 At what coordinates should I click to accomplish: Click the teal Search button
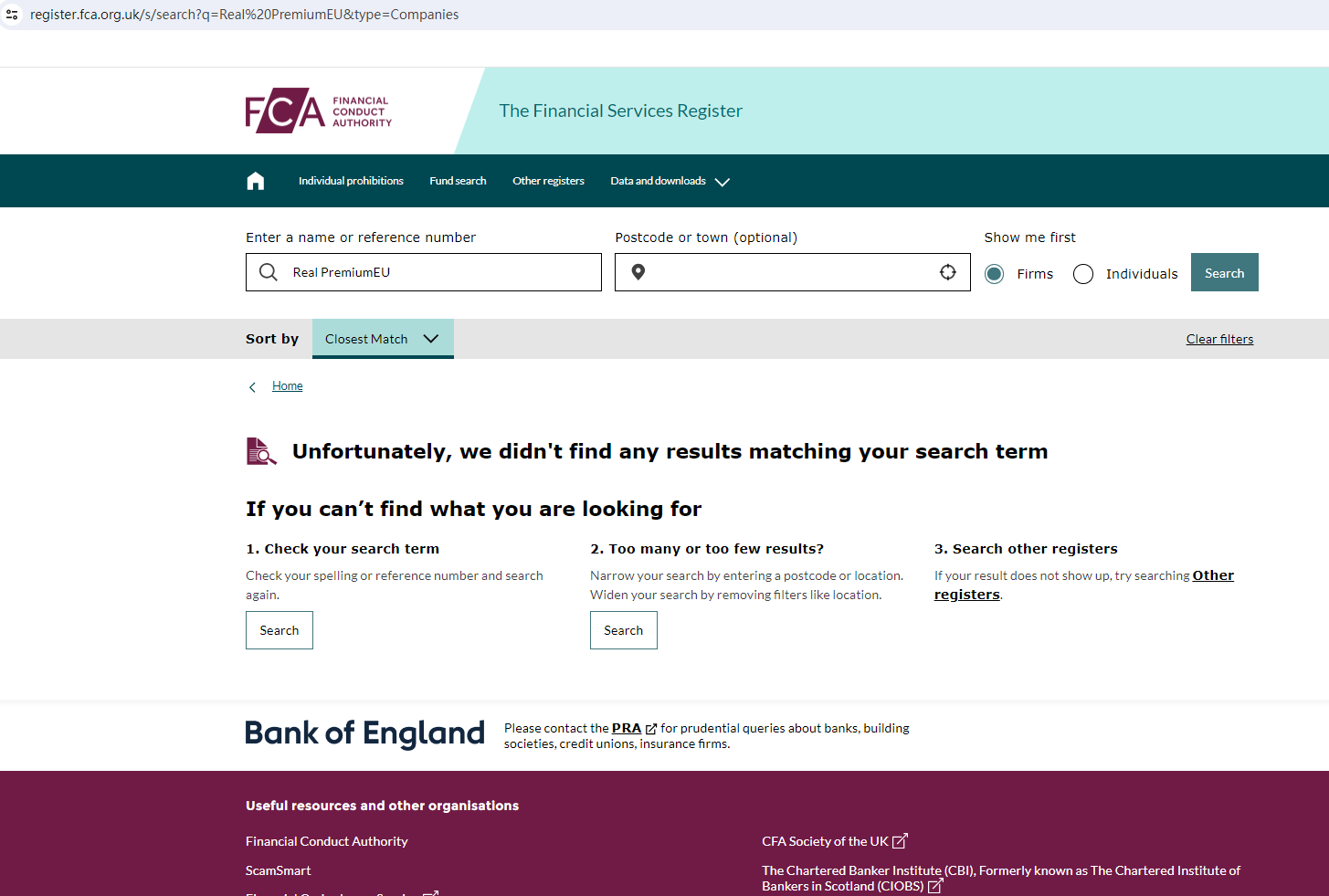(x=1224, y=272)
